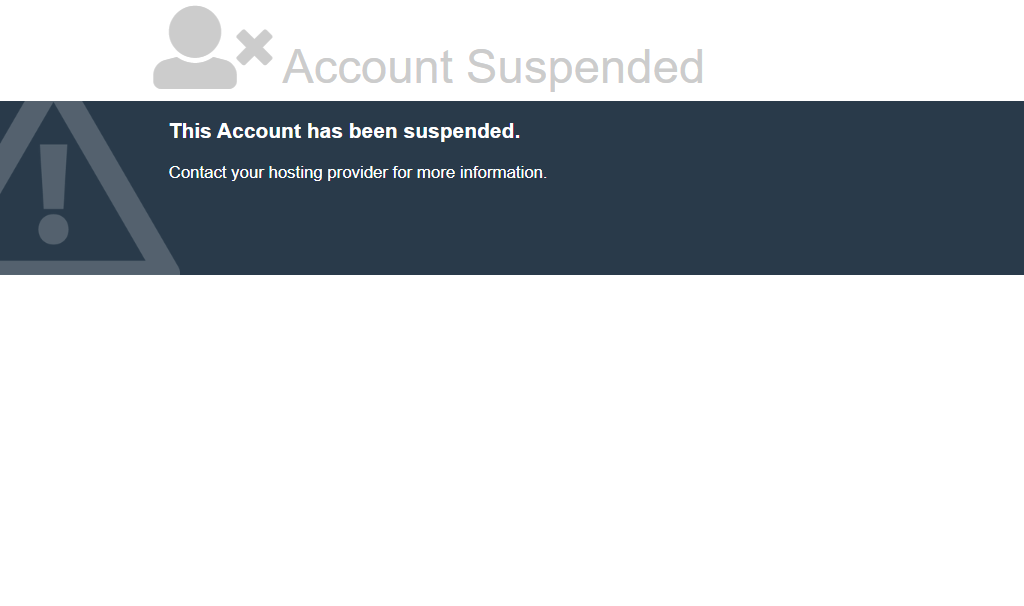Click the bold word "suspended." in the banner
This screenshot has width=1024, height=606.
(x=462, y=131)
